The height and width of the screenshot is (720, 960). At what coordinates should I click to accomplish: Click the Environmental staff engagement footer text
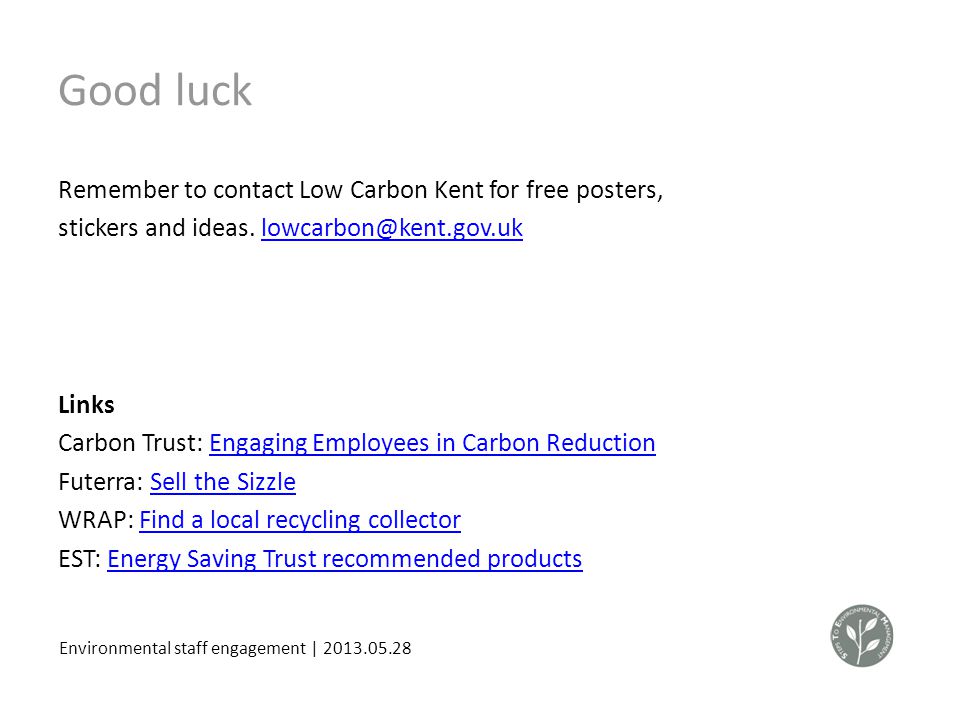(x=182, y=648)
